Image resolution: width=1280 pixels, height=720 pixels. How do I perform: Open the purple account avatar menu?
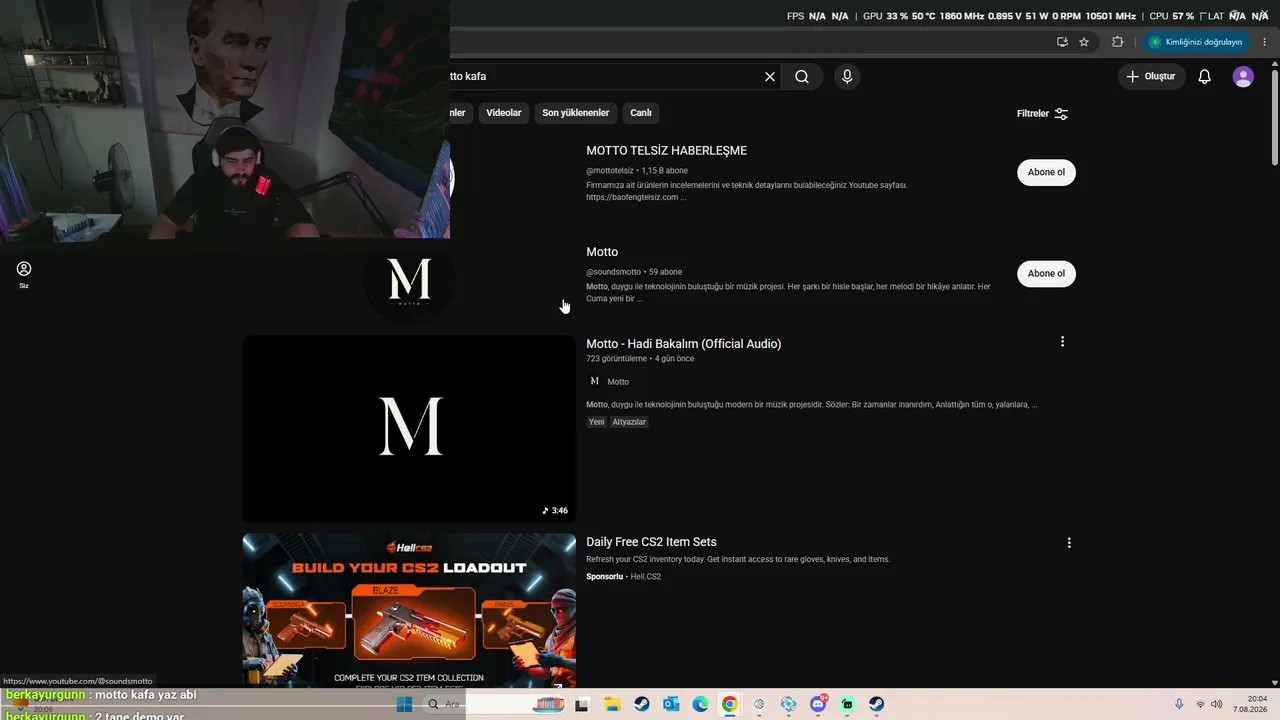point(1243,76)
